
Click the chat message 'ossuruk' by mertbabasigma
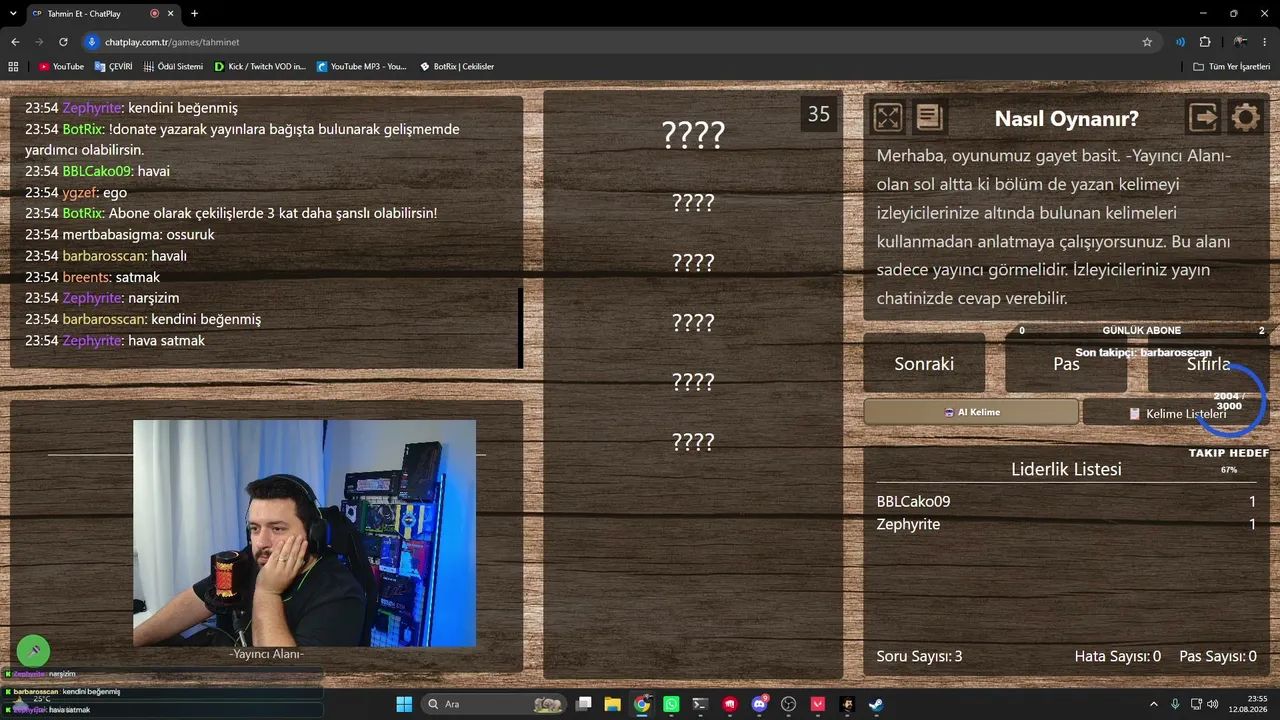click(190, 235)
